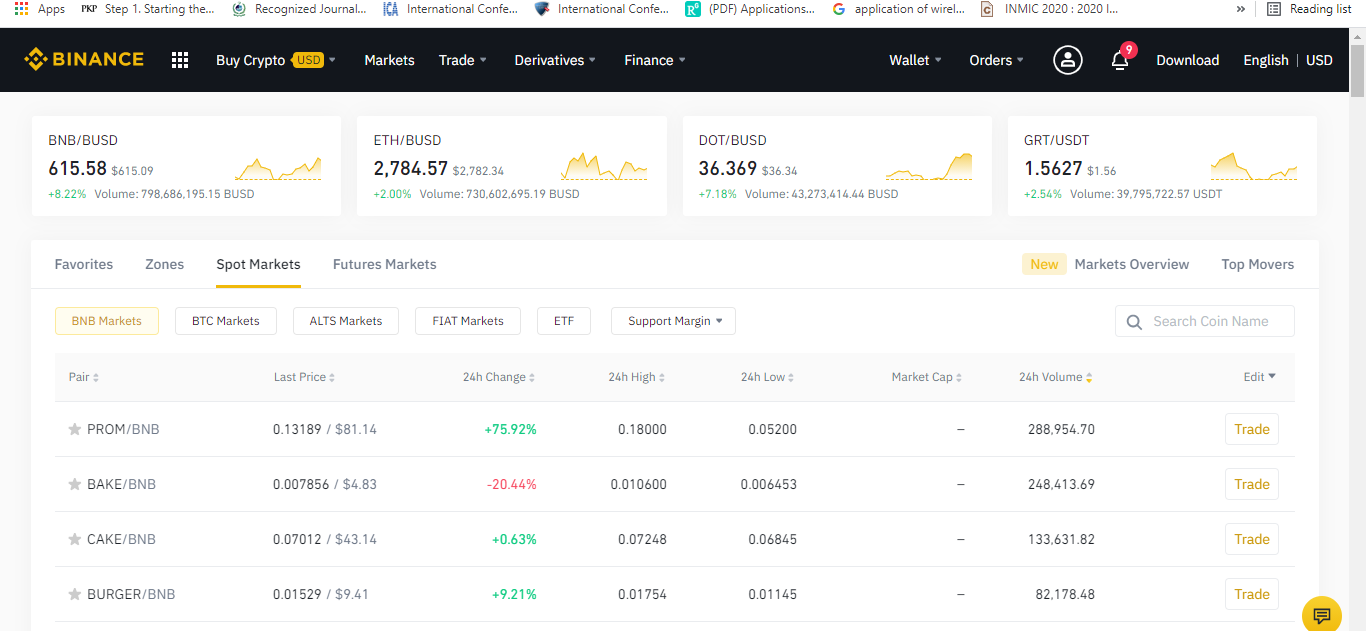Select BNB Markets filter
Screen dimensions: 1366x631
click(x=107, y=321)
